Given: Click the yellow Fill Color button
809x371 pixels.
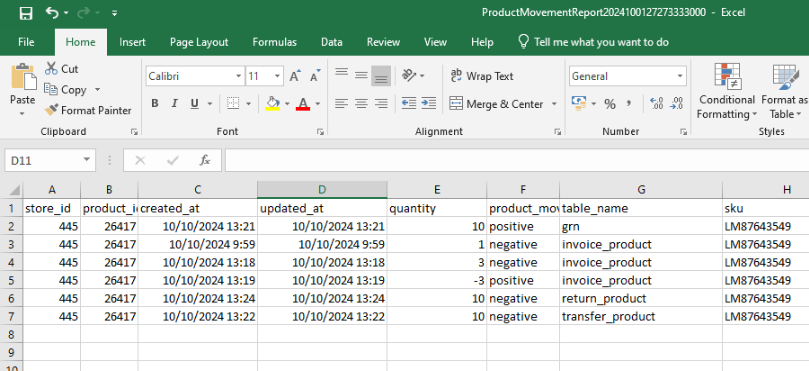Looking at the screenshot, I should pyautogui.click(x=272, y=104).
